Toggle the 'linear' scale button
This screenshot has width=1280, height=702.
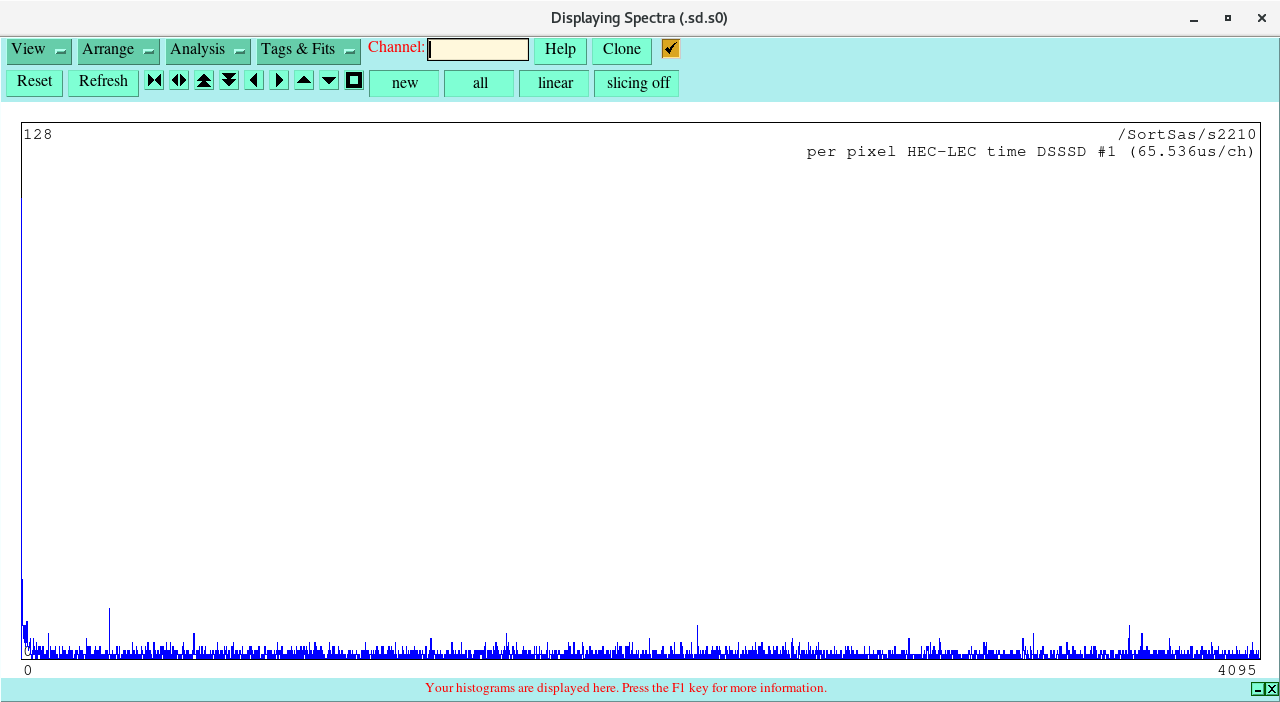554,83
